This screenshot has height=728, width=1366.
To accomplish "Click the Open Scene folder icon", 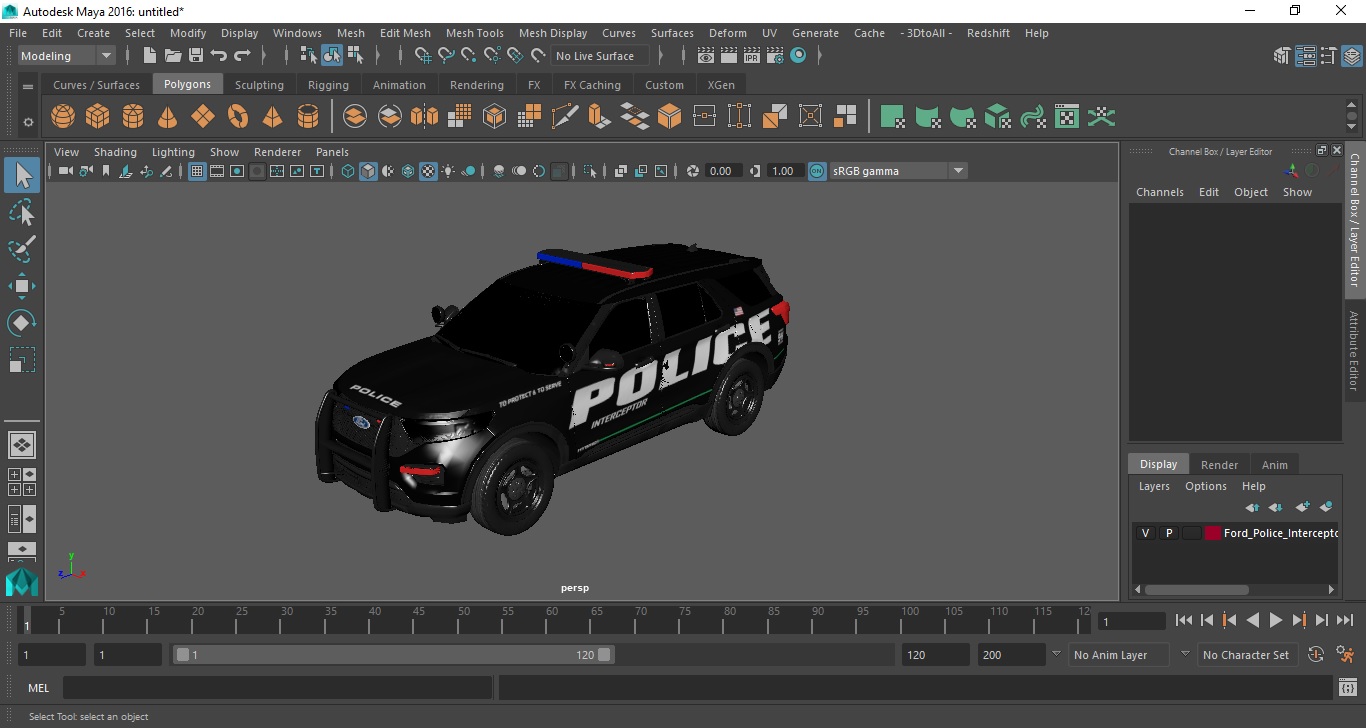I will 173,56.
